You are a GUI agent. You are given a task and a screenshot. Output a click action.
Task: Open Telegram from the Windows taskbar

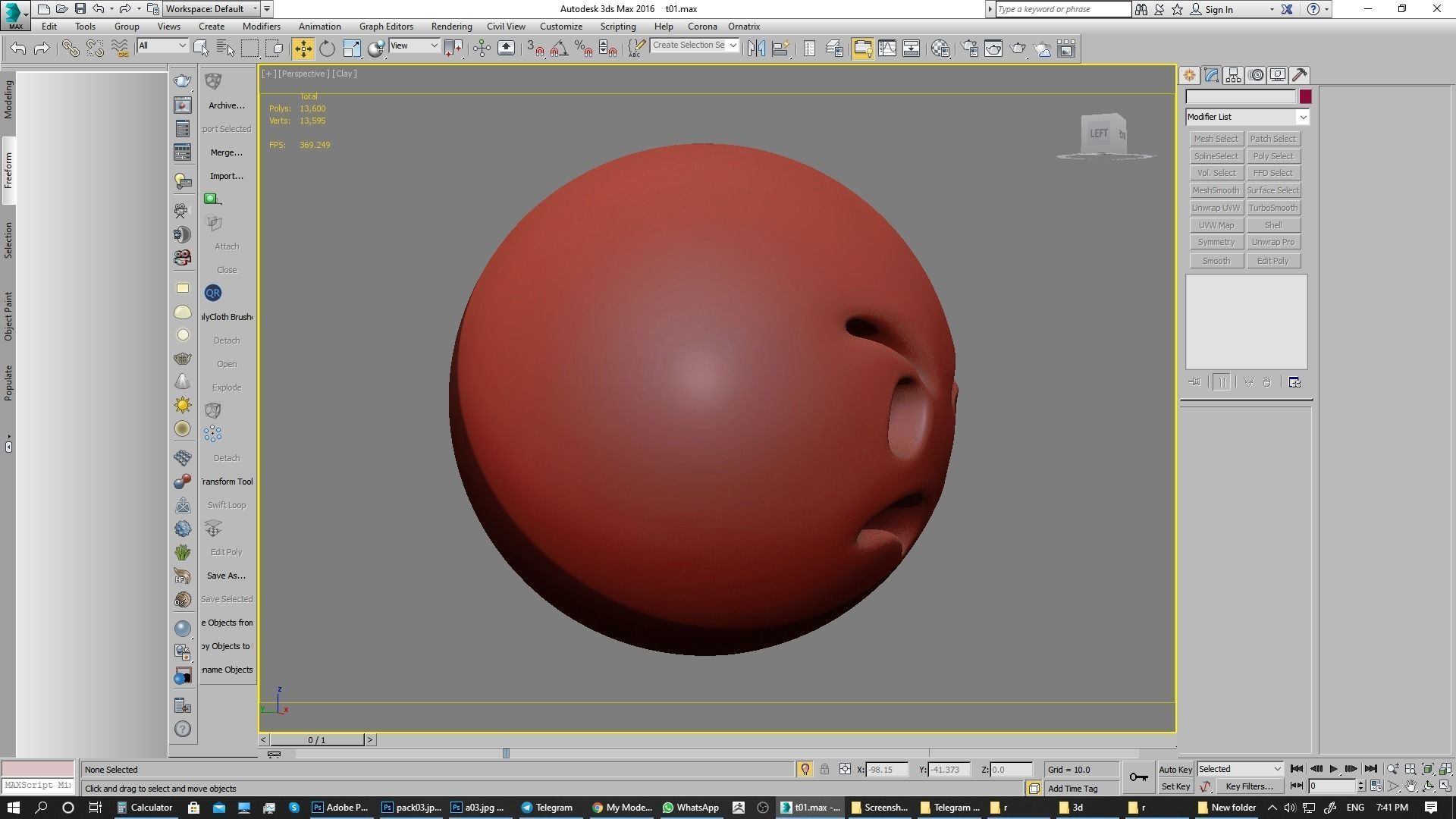tap(547, 808)
